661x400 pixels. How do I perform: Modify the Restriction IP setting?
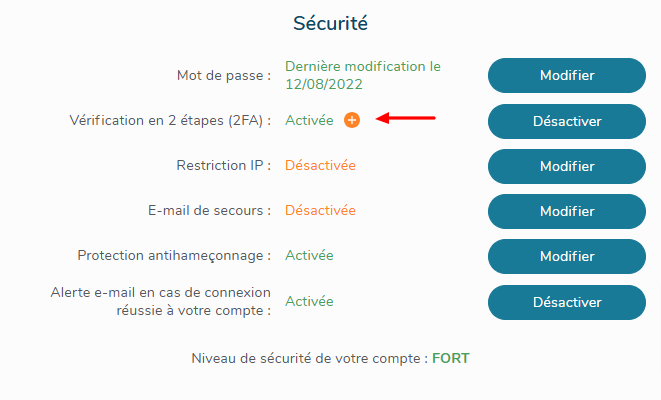point(566,166)
